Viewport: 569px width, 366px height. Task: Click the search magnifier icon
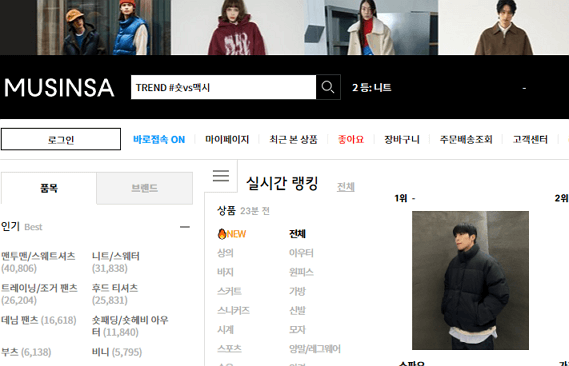328,87
